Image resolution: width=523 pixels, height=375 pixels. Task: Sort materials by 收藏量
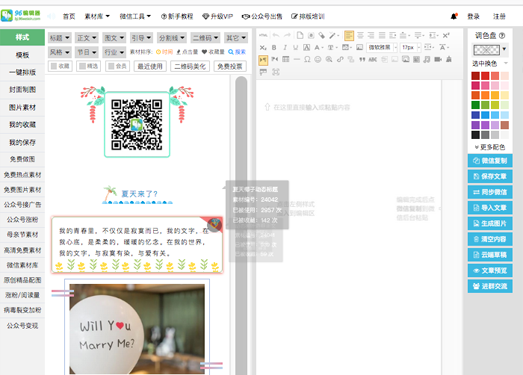tap(213, 52)
